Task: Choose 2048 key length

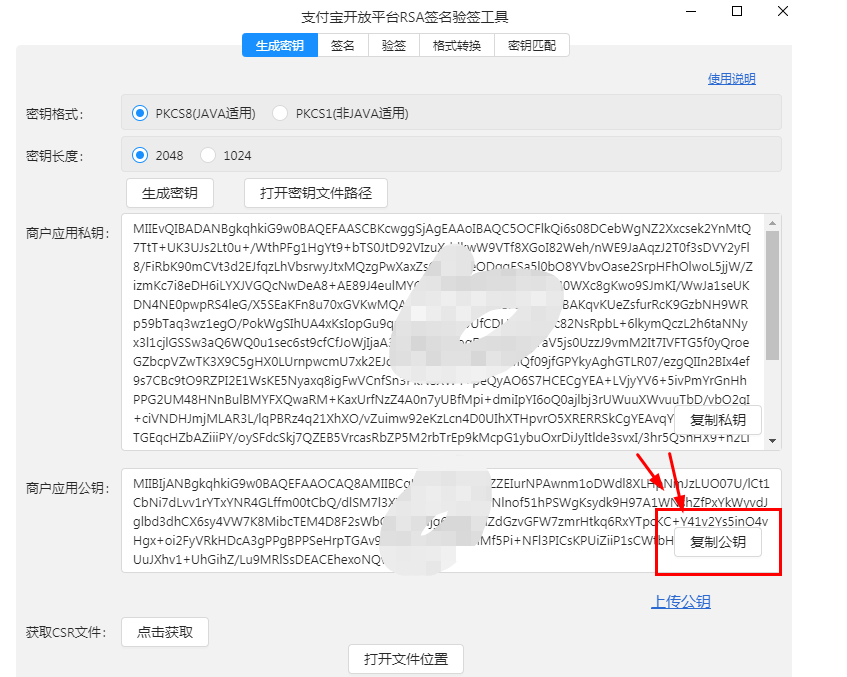Action: (x=158, y=155)
